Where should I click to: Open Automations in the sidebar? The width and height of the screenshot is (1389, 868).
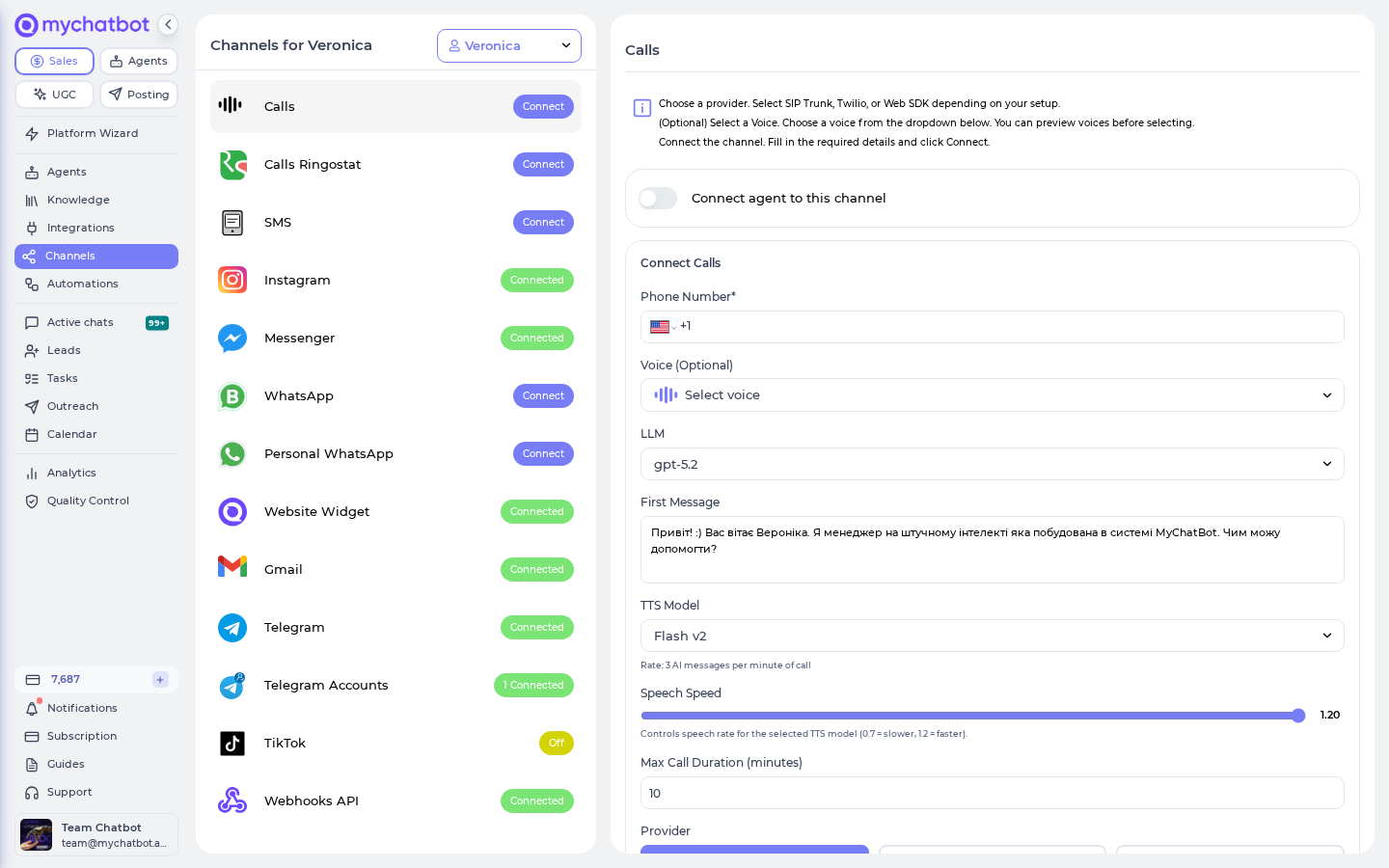tap(96, 285)
